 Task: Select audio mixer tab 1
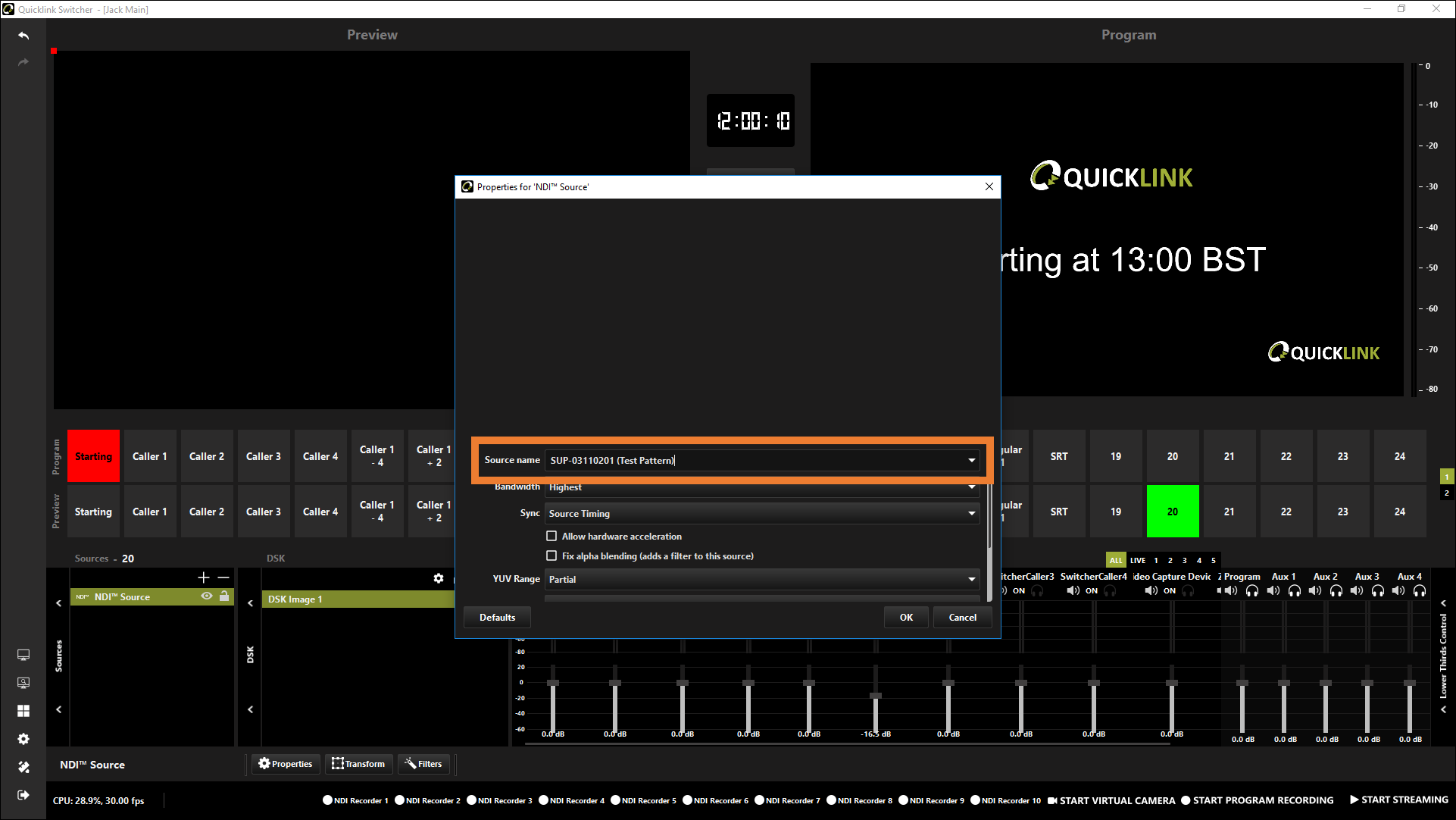(x=1156, y=560)
